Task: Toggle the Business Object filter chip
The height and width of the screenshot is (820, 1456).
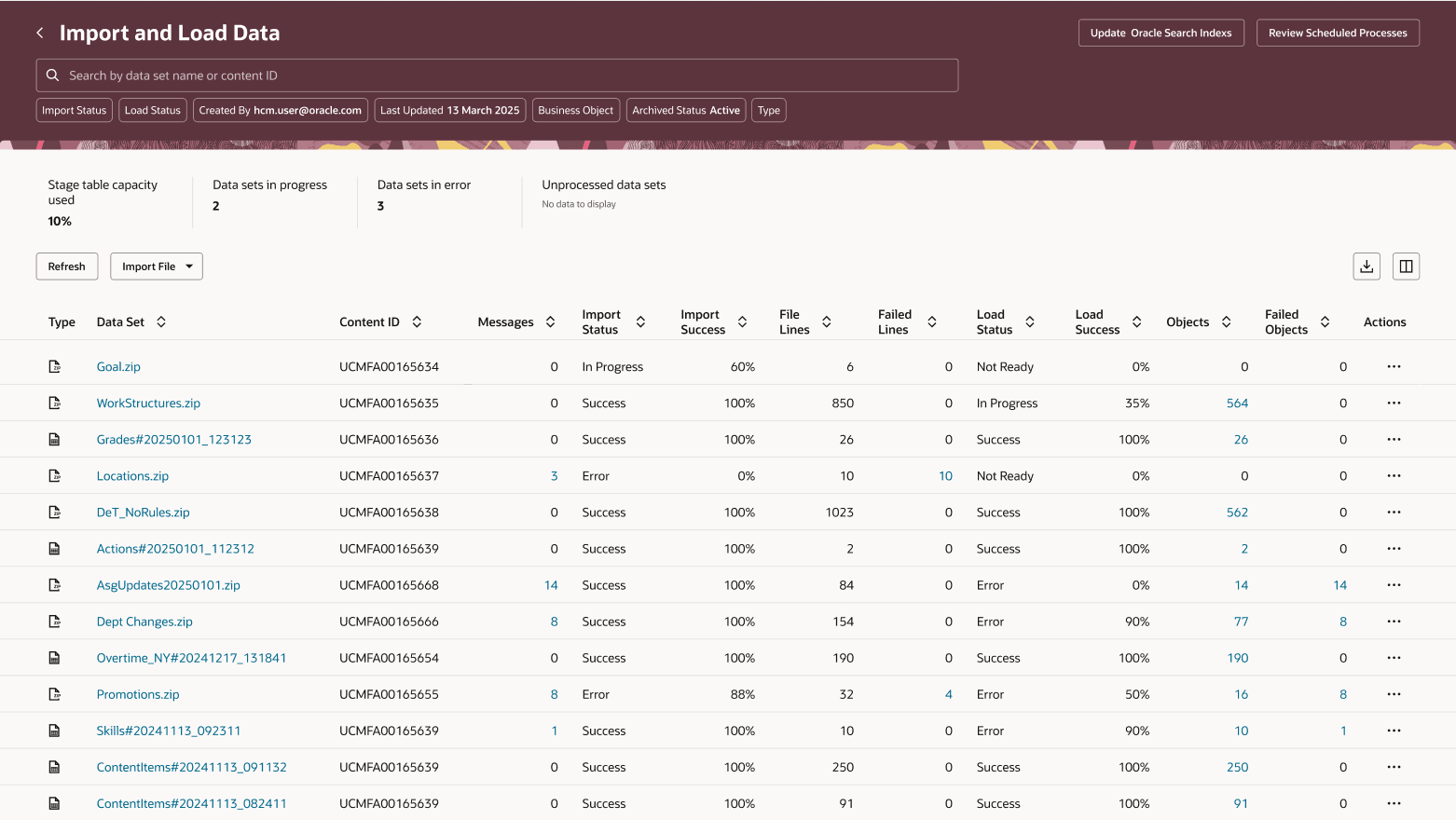Action: (576, 110)
